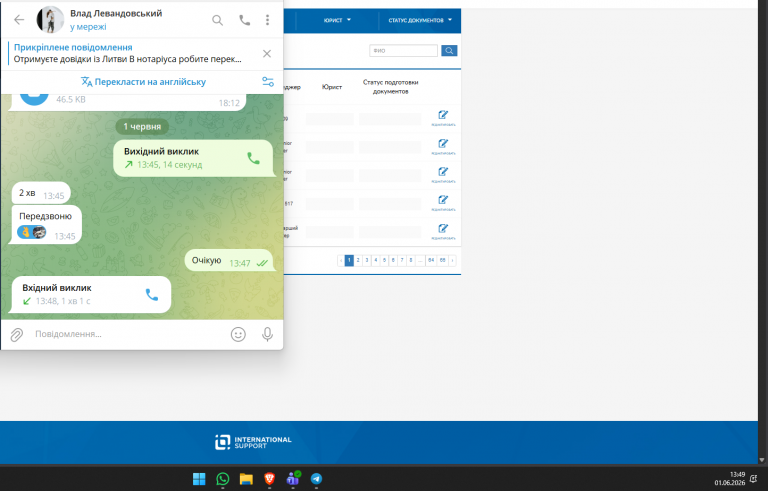
Task: Go to previous page with the left arrow
Action: click(x=341, y=260)
